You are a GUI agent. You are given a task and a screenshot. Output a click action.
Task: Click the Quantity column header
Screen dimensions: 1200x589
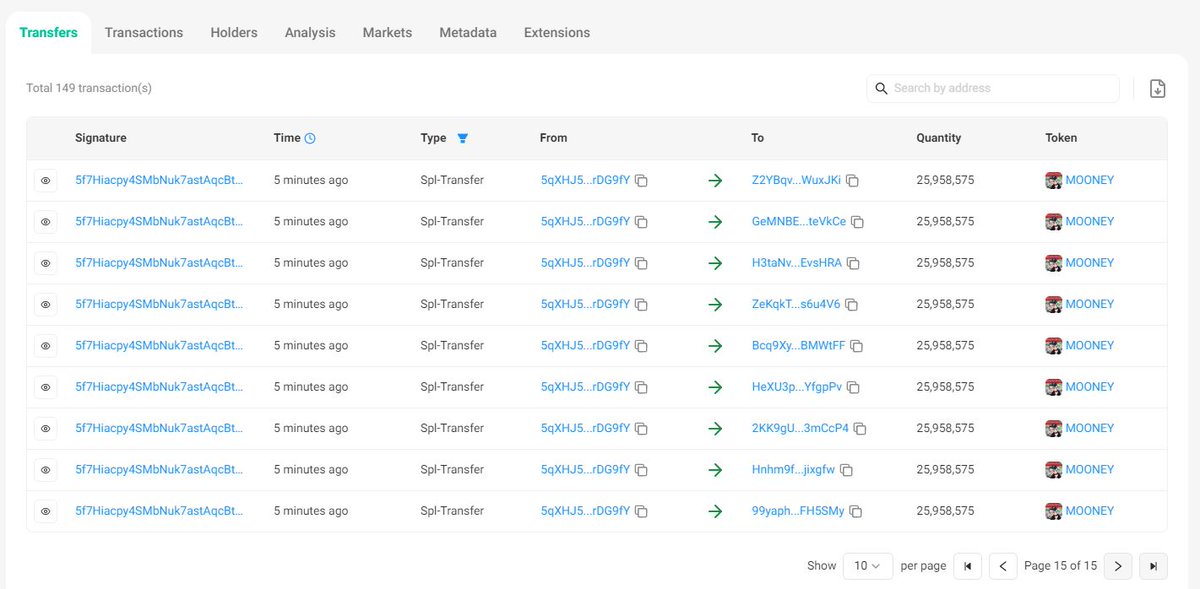[x=938, y=138]
